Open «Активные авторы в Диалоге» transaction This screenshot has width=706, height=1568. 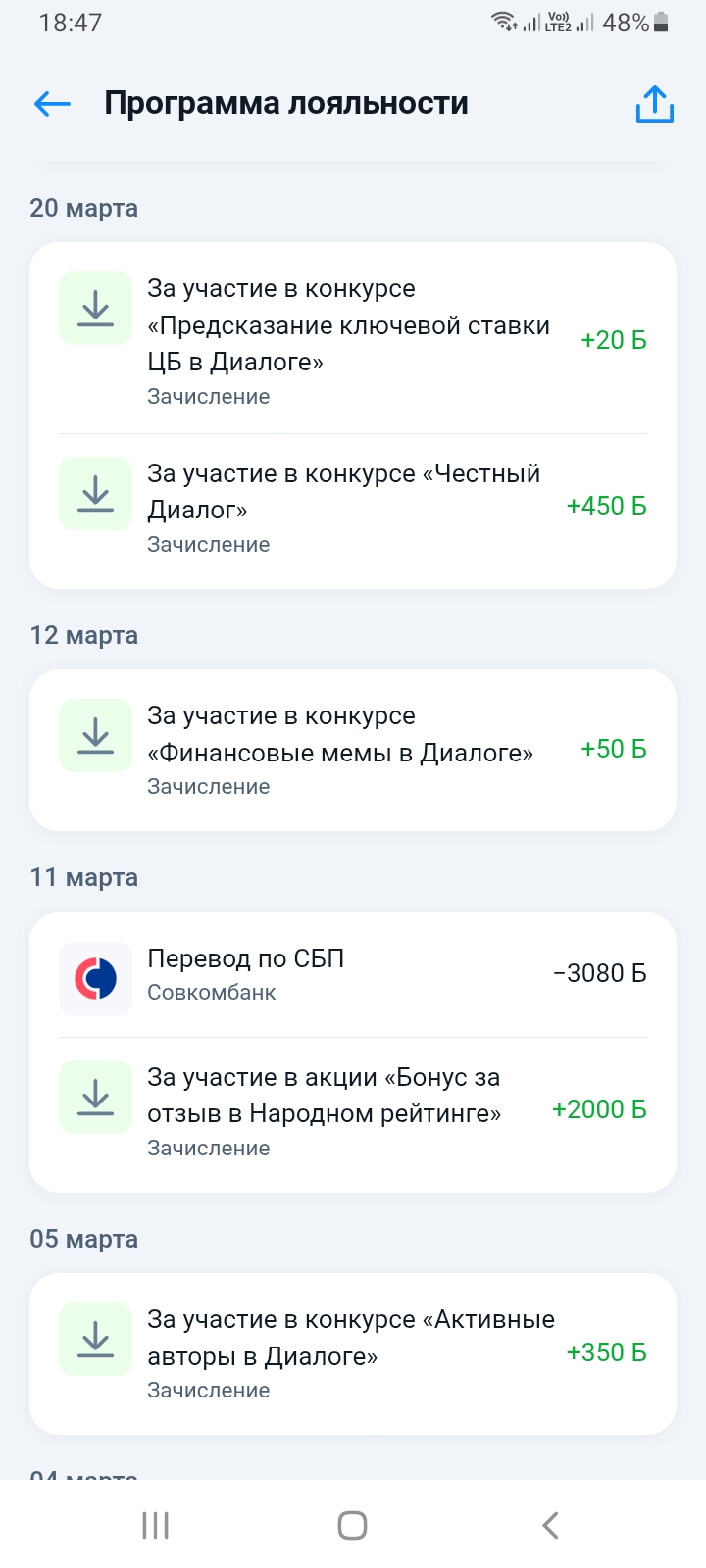(350, 1339)
